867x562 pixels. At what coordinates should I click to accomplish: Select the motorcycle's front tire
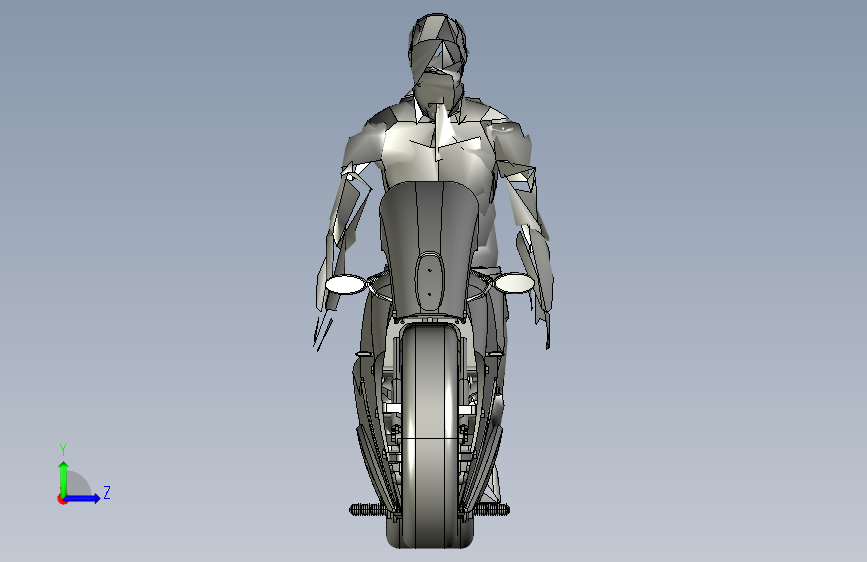coord(430,437)
